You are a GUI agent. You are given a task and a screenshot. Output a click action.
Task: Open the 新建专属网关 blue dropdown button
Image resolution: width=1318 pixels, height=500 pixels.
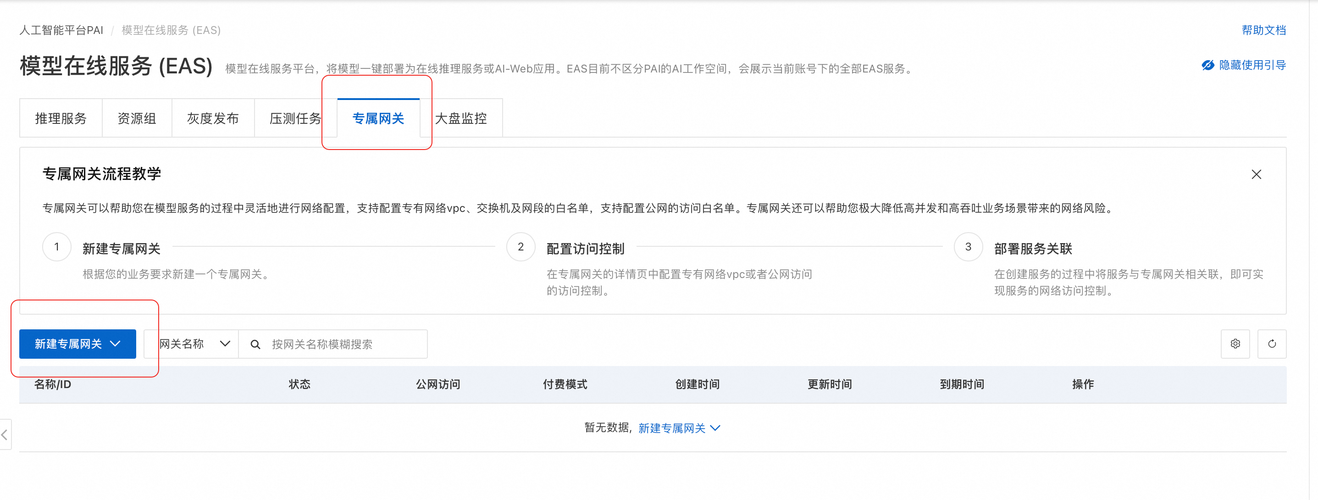click(77, 344)
